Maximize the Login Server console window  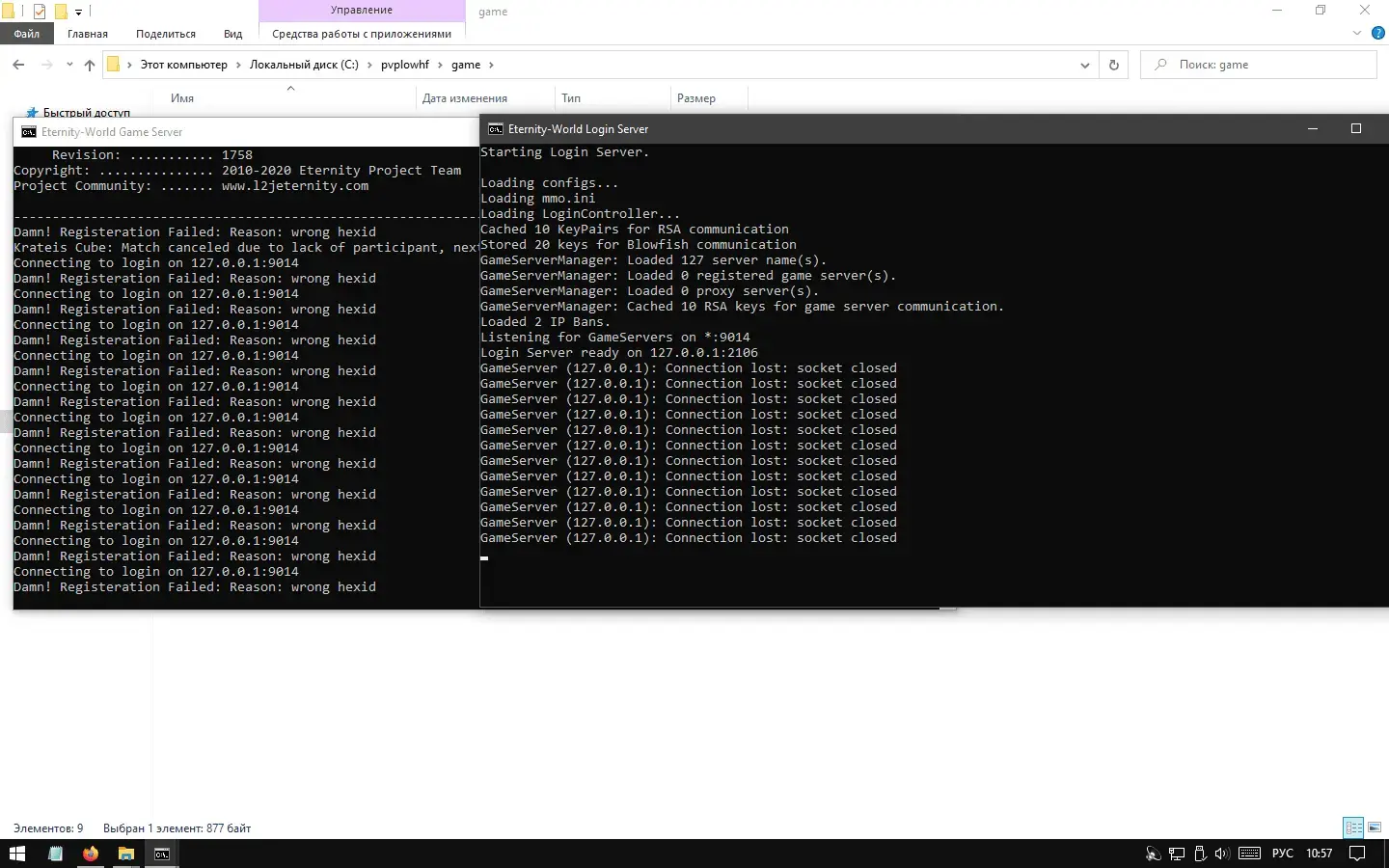pyautogui.click(x=1355, y=129)
